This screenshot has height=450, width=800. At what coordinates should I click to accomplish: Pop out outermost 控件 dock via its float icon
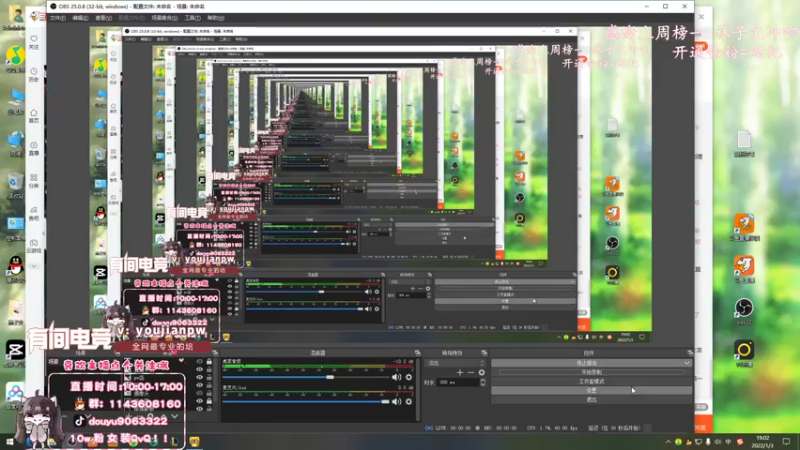[x=690, y=353]
